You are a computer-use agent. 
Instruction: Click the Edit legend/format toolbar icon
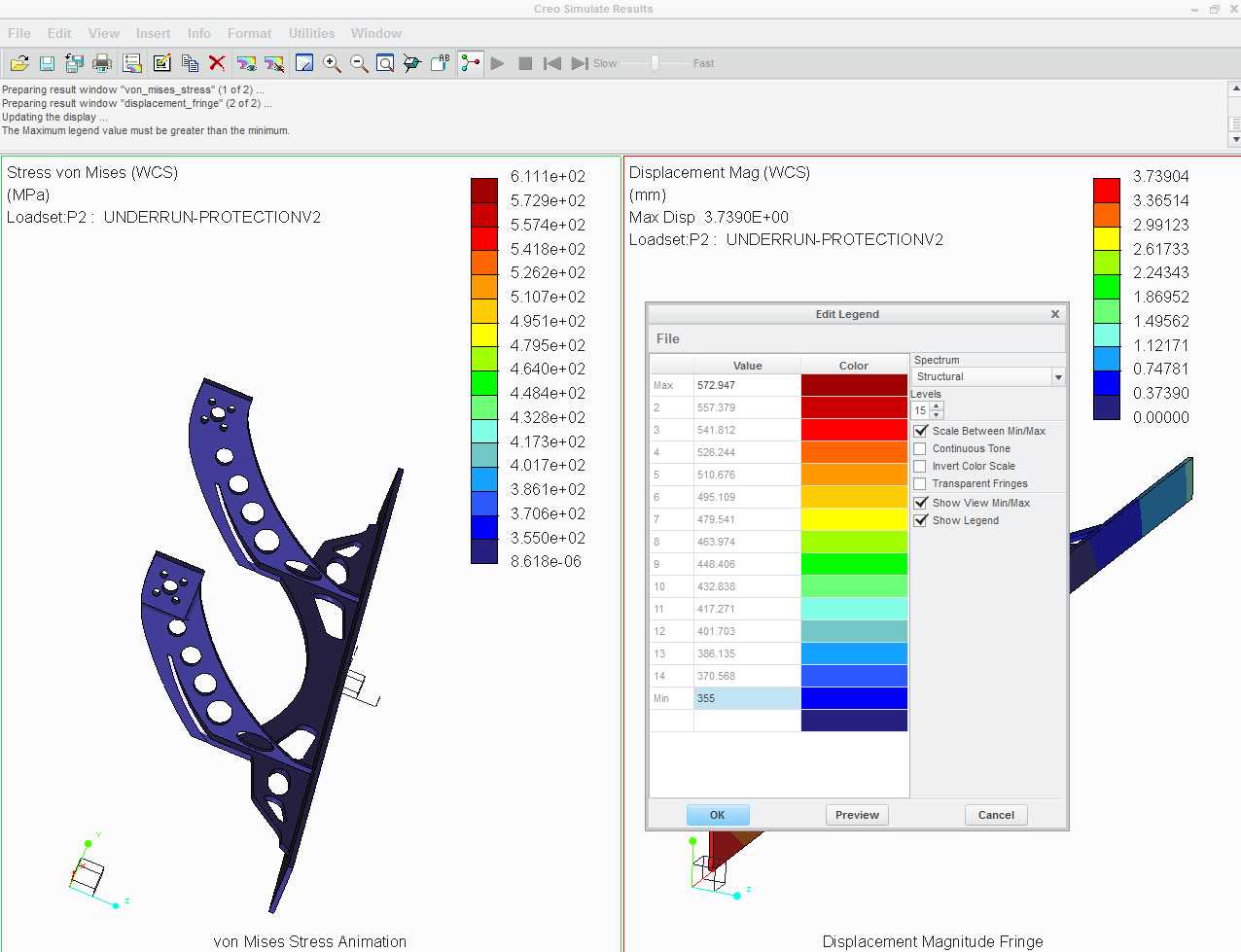tap(304, 63)
